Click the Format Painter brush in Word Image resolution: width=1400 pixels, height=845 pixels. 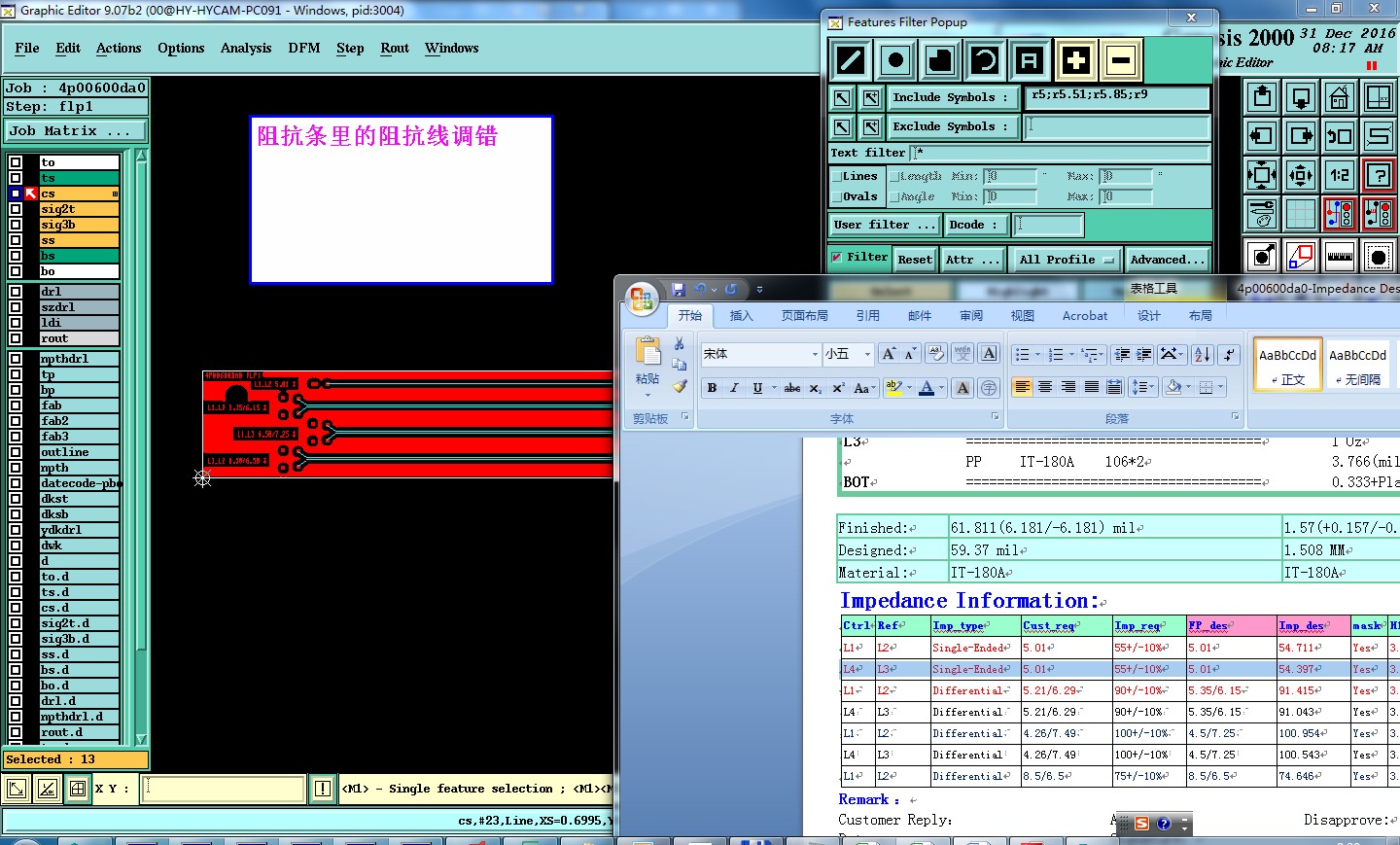coord(680,386)
